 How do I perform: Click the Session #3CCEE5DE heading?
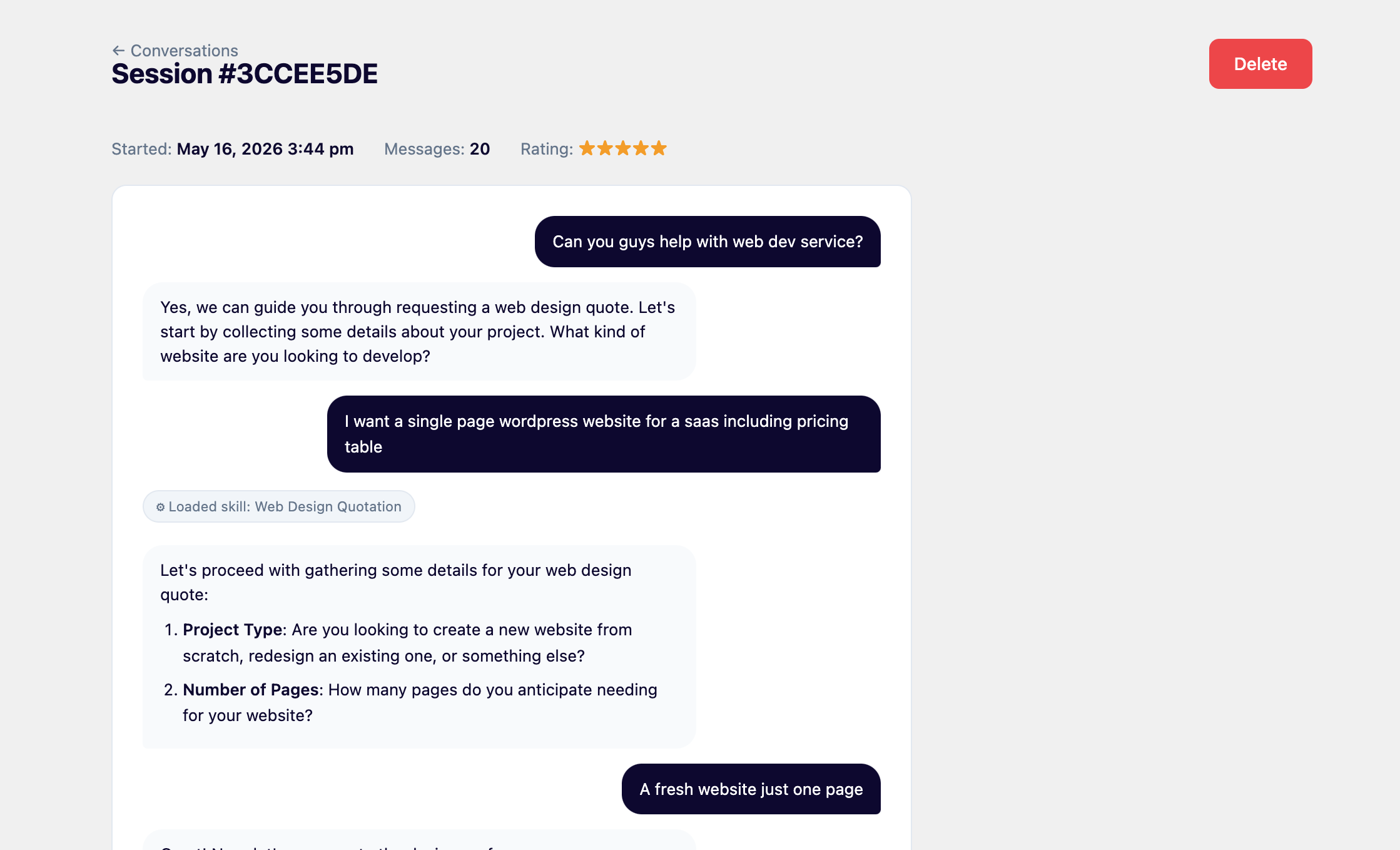245,74
